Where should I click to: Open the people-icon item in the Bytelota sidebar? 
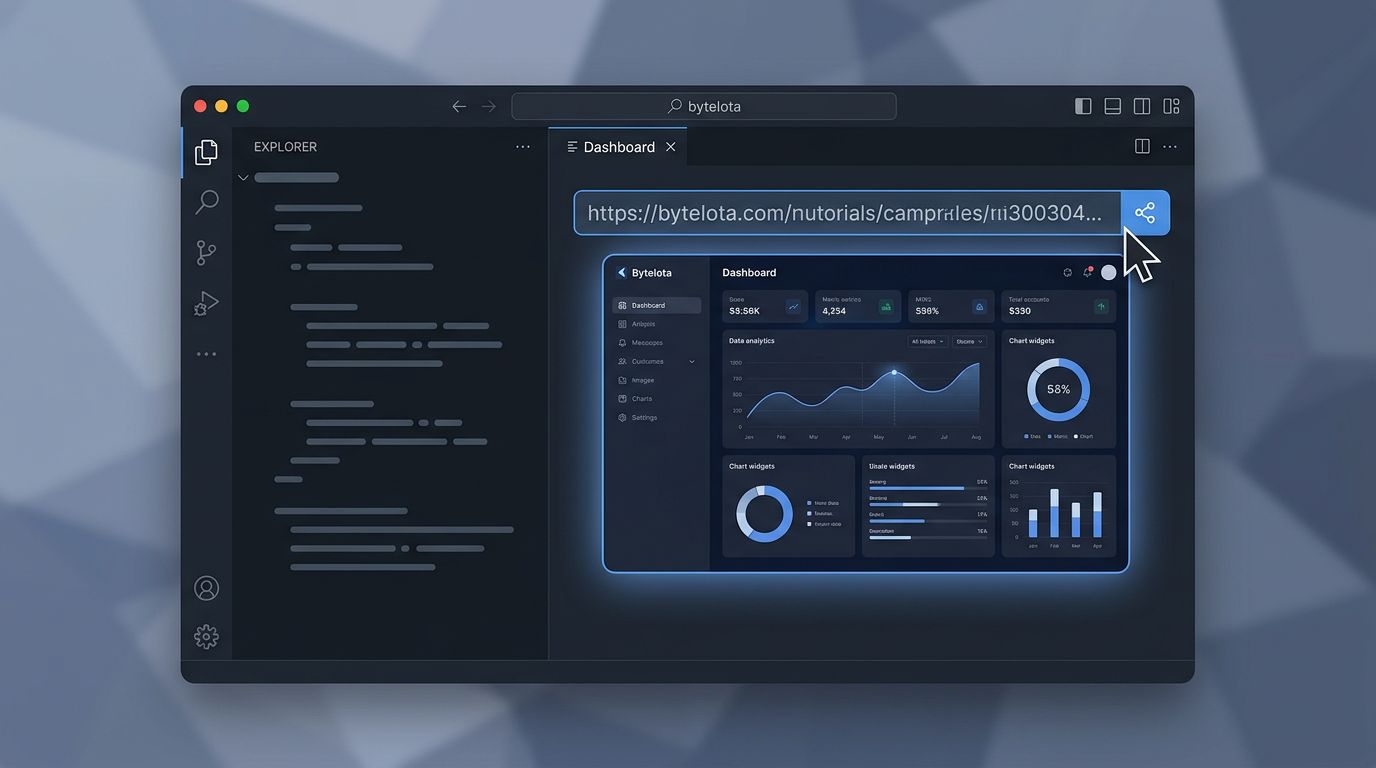click(x=656, y=361)
